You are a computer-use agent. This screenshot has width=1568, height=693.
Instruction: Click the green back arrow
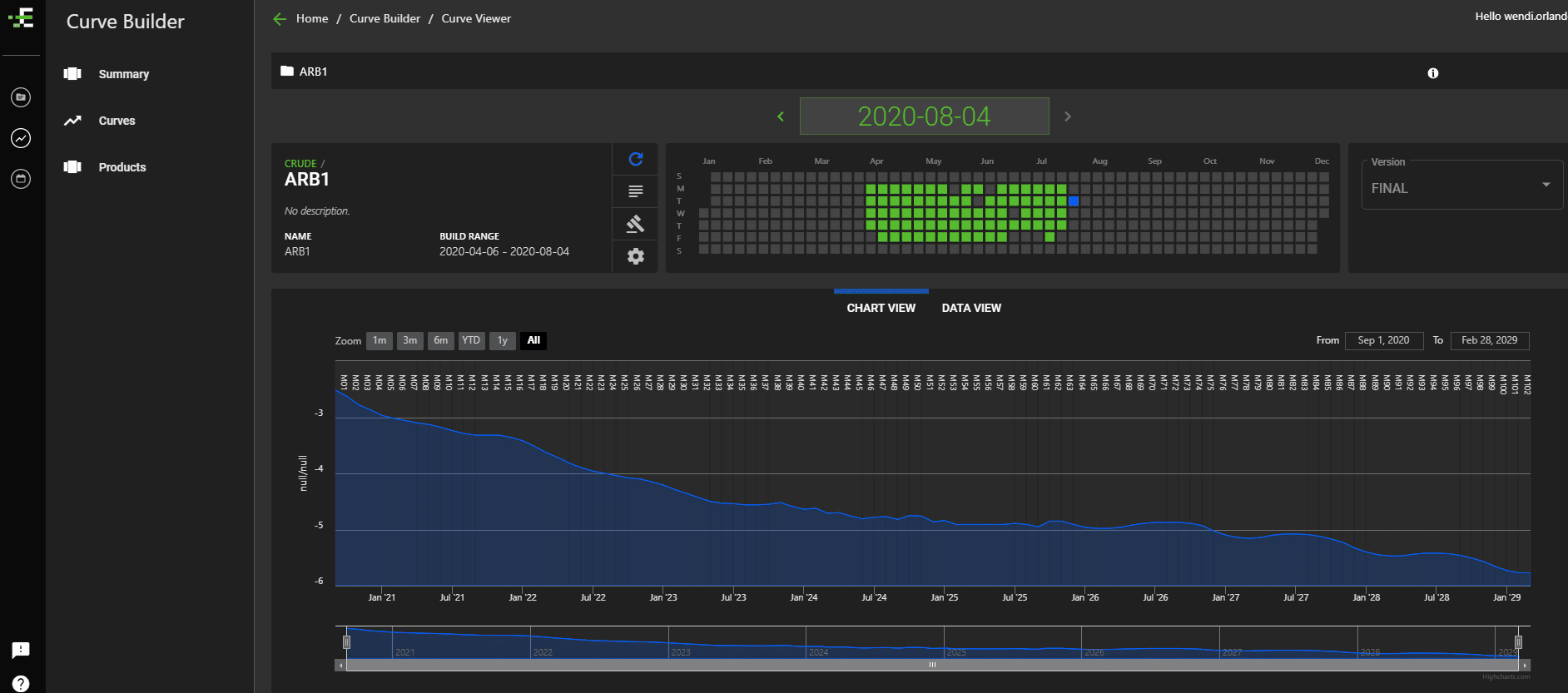point(280,18)
